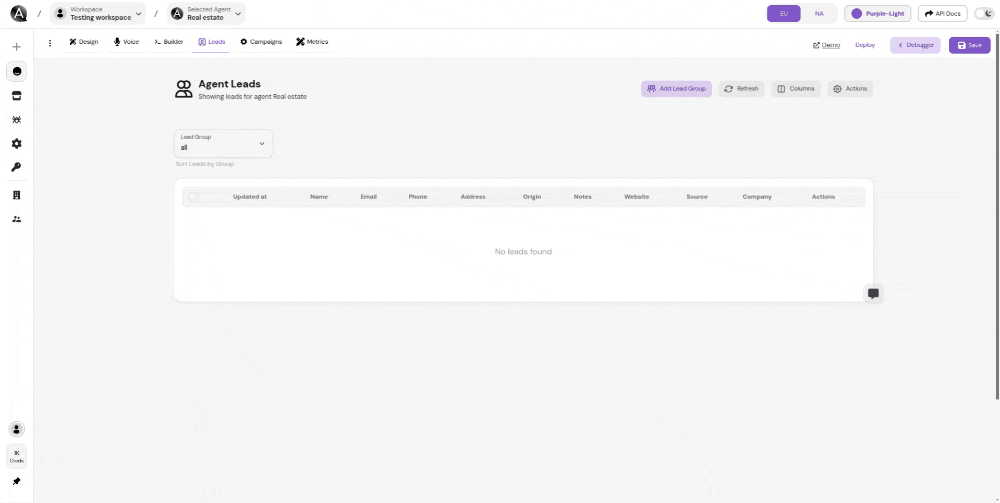Switch region to NA
The image size is (1000, 503).
pos(819,13)
